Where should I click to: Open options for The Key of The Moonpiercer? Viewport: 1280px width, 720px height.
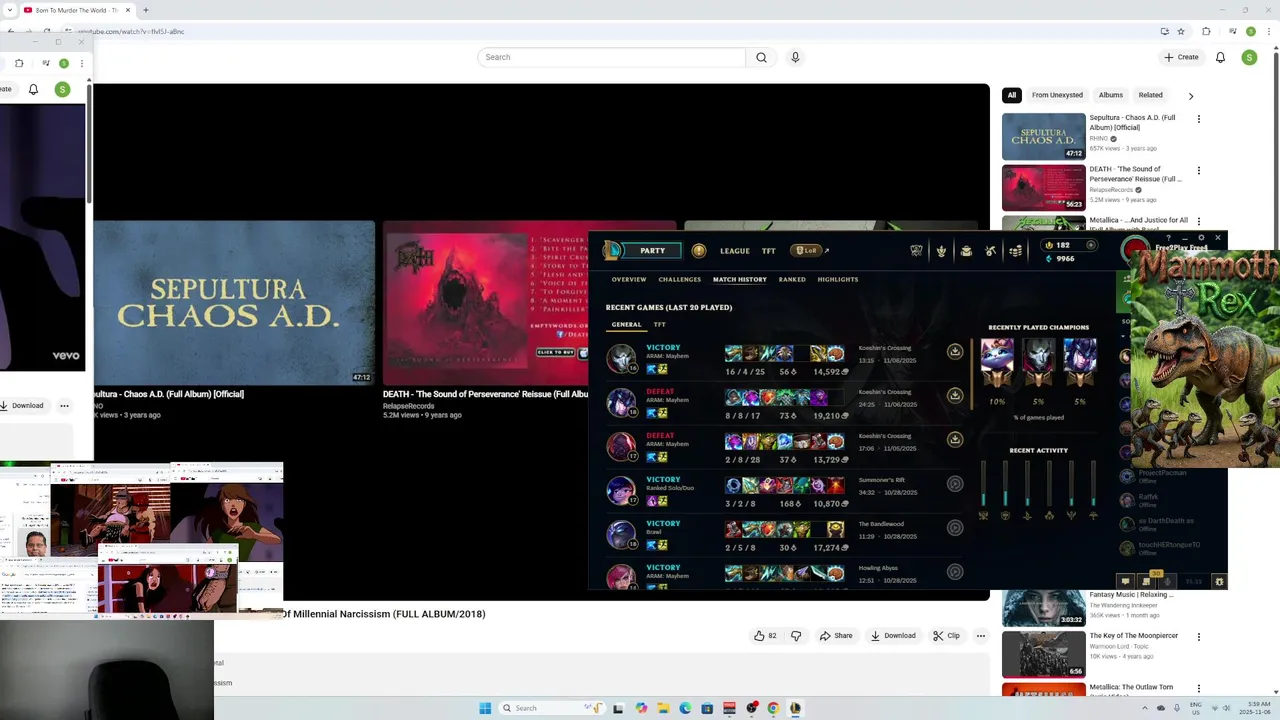[x=1199, y=637]
